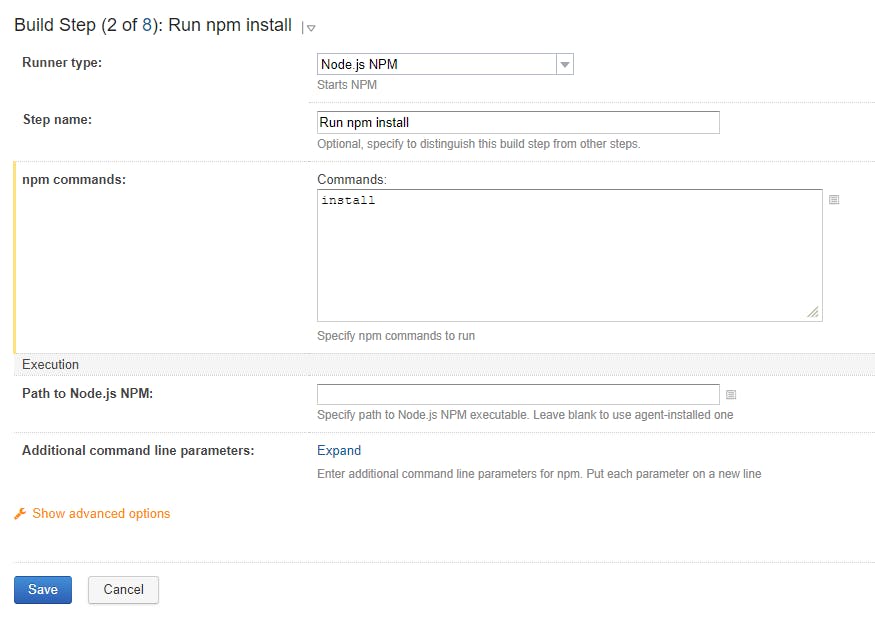
Task: Open the link showing 8 build steps
Action: 147,25
